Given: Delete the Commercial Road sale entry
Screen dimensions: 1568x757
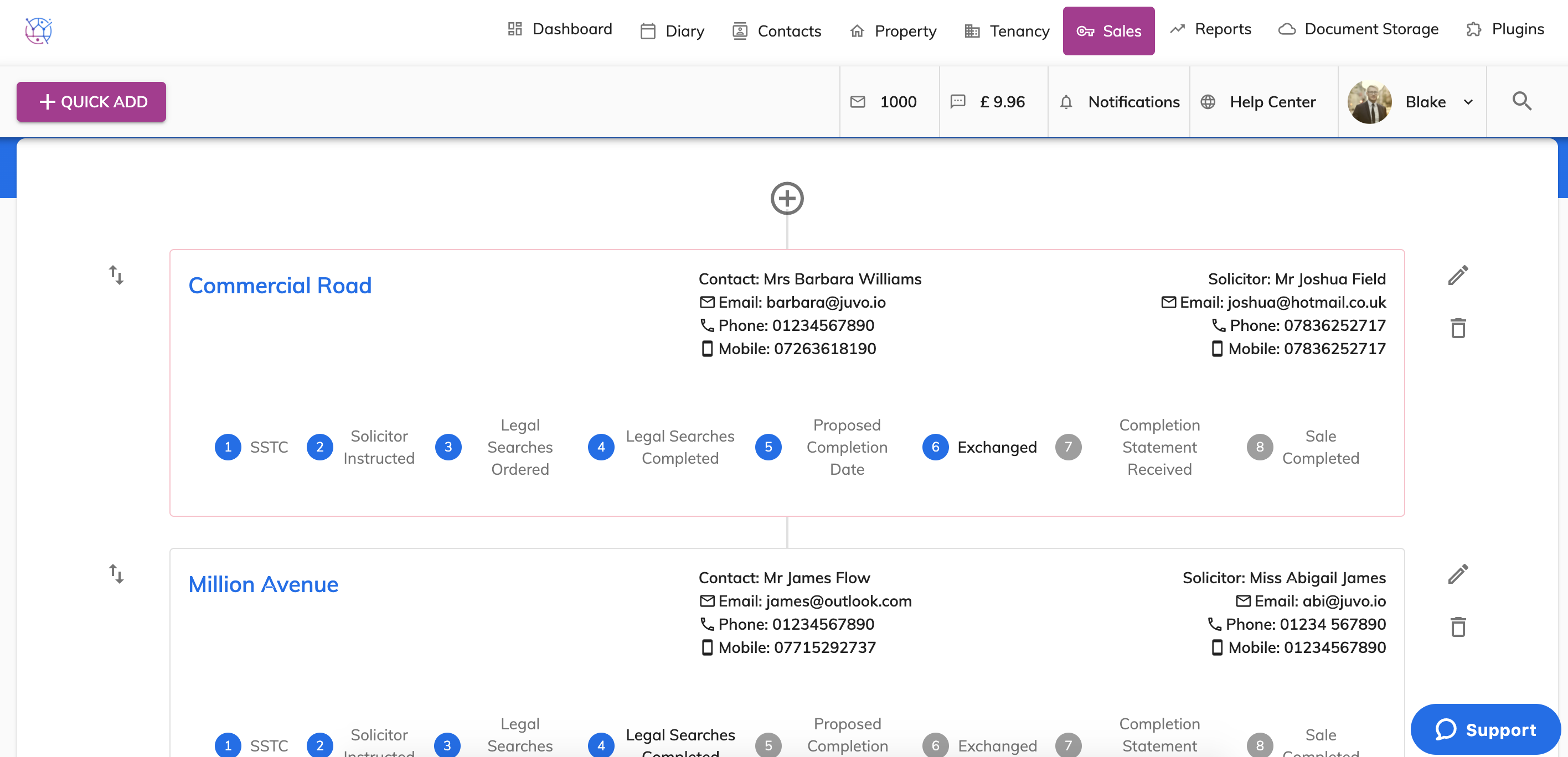Looking at the screenshot, I should pyautogui.click(x=1457, y=328).
